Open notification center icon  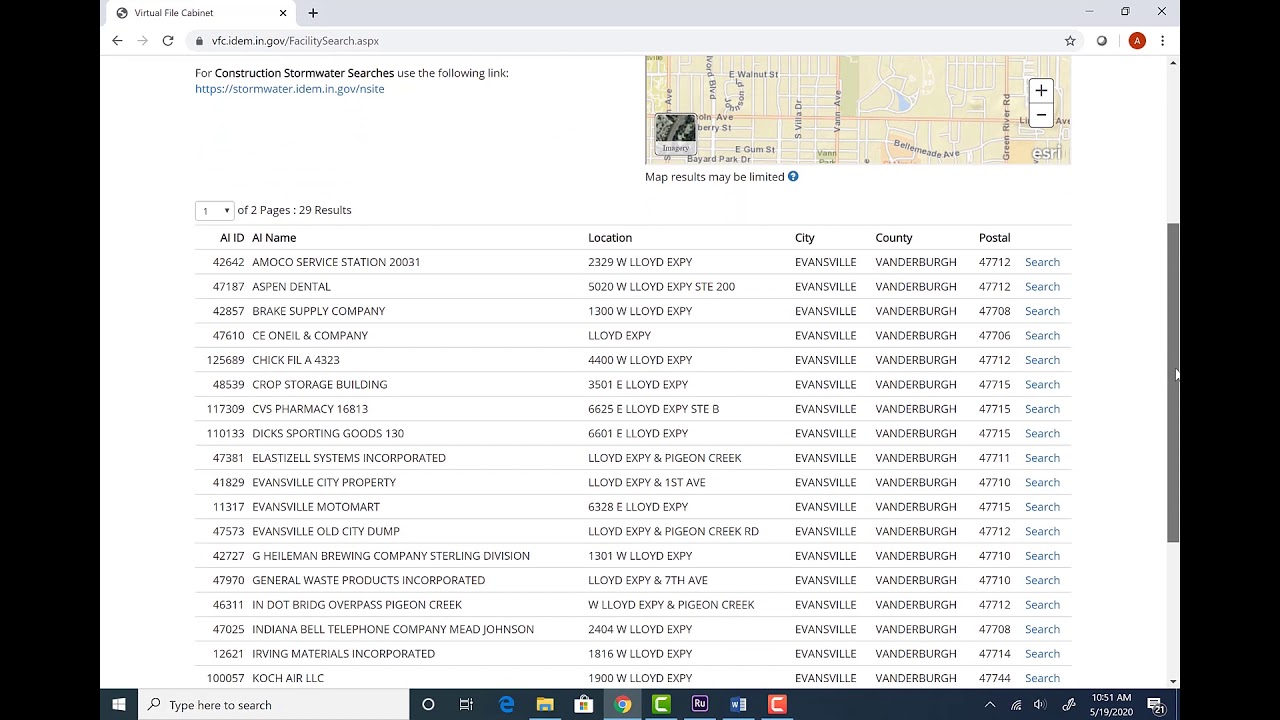click(1156, 705)
